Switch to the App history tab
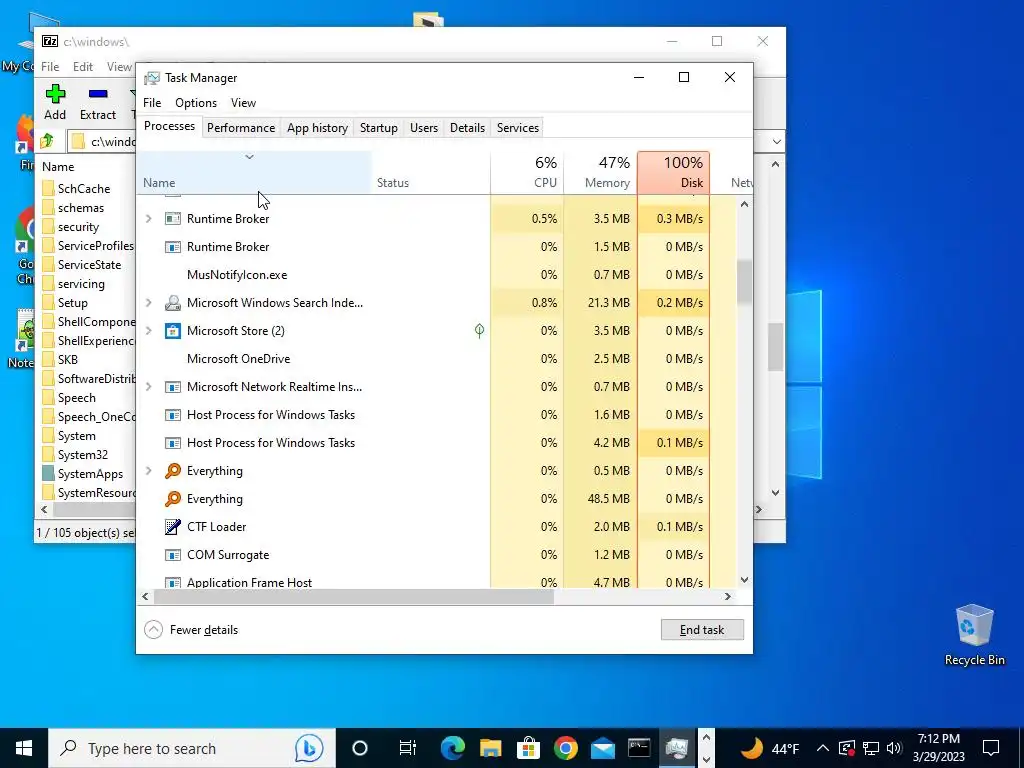 [x=317, y=128]
